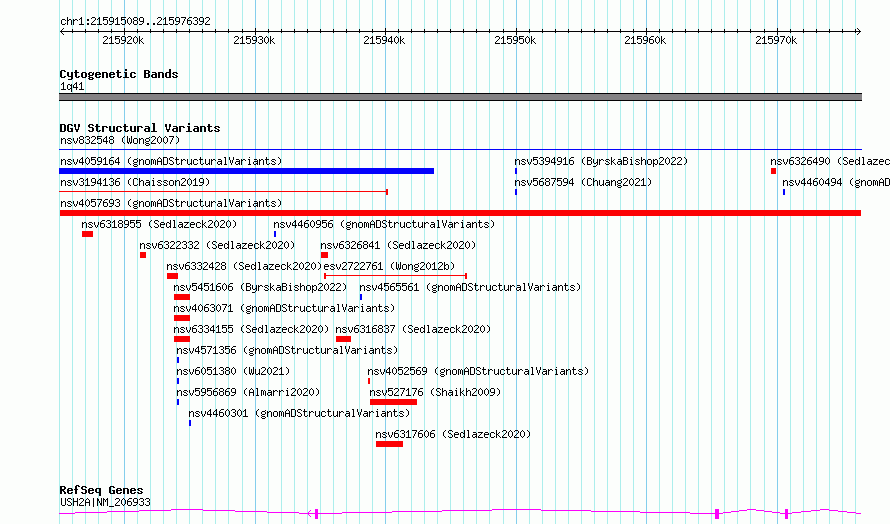
Task: Click the 215930k ruler tick label
Action: point(254,40)
